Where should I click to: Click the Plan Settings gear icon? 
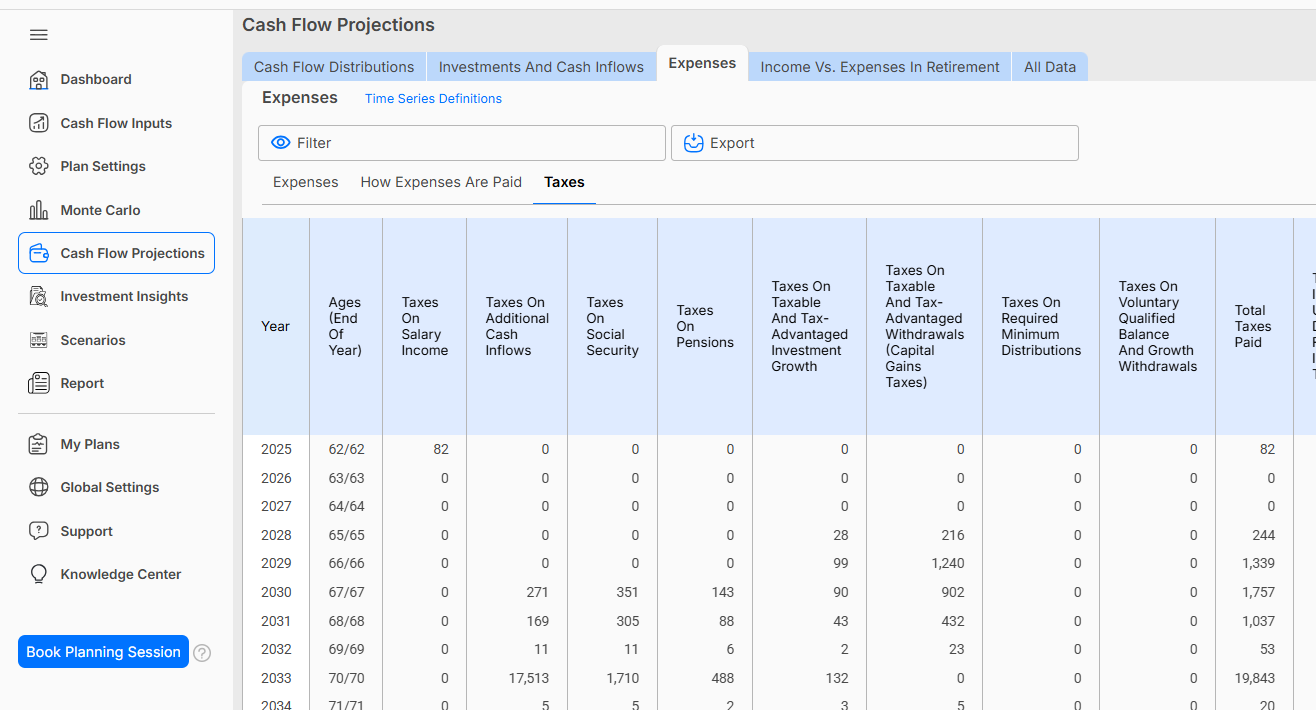(x=39, y=166)
